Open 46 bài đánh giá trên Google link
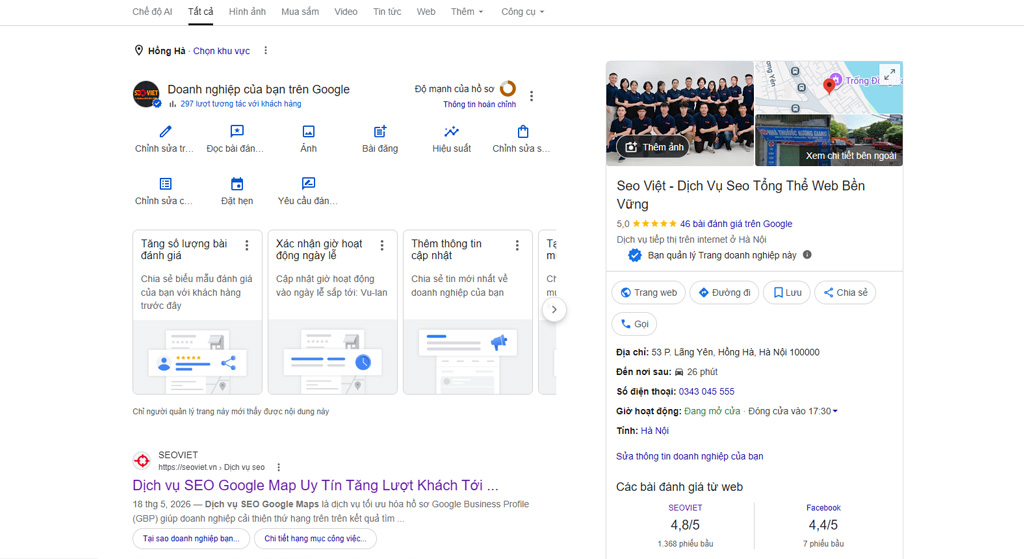The image size is (1024, 559). tap(736, 223)
